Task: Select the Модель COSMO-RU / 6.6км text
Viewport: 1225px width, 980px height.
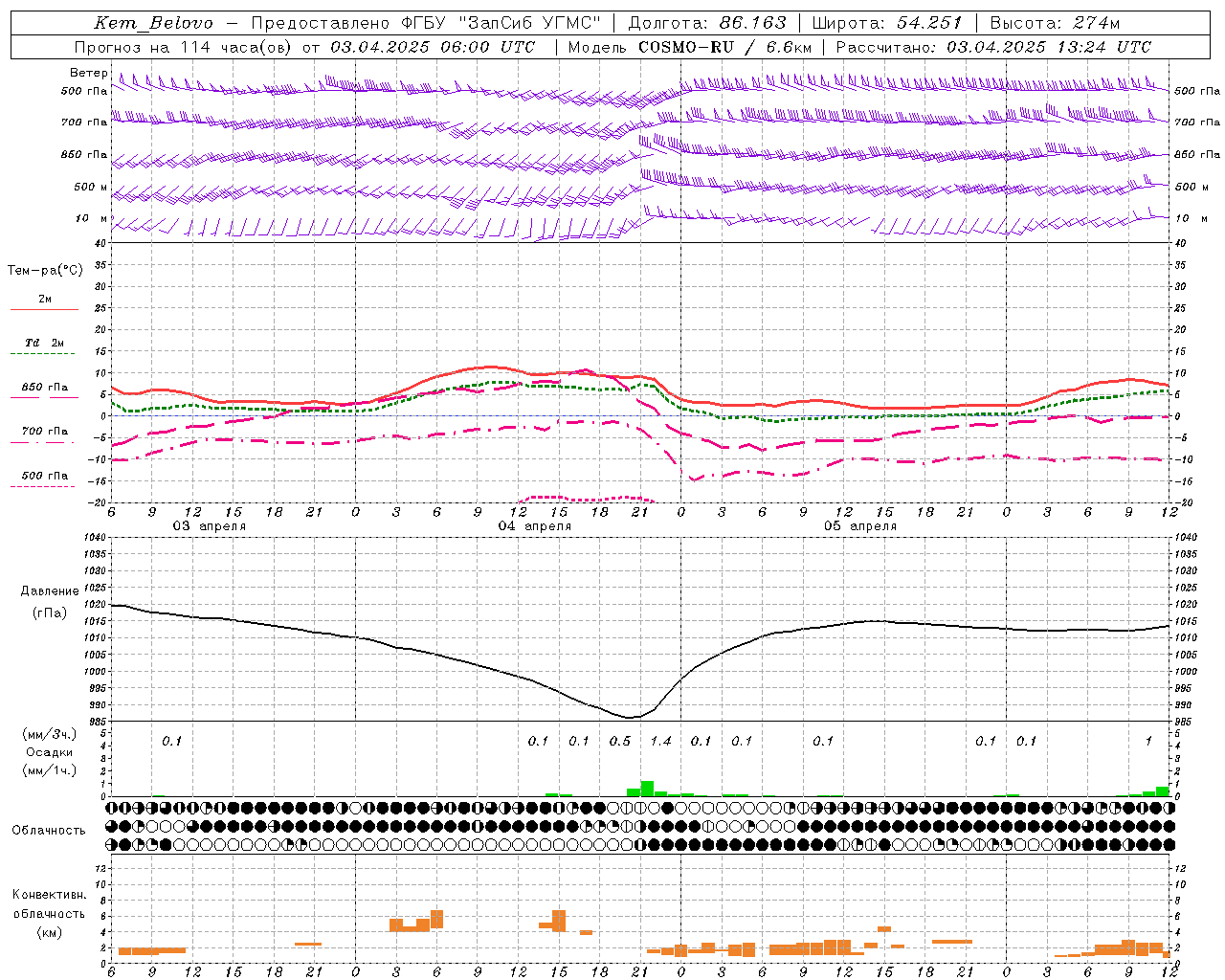Action: (690, 47)
